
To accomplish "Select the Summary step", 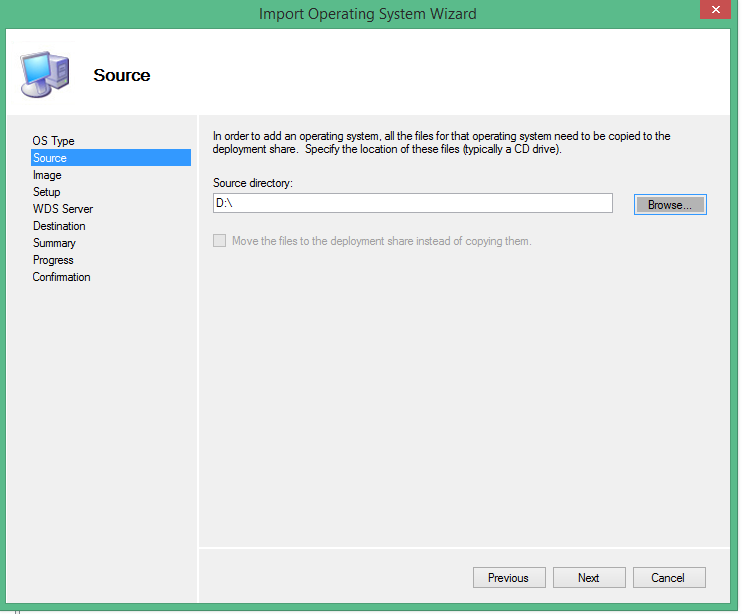I will click(x=54, y=243).
